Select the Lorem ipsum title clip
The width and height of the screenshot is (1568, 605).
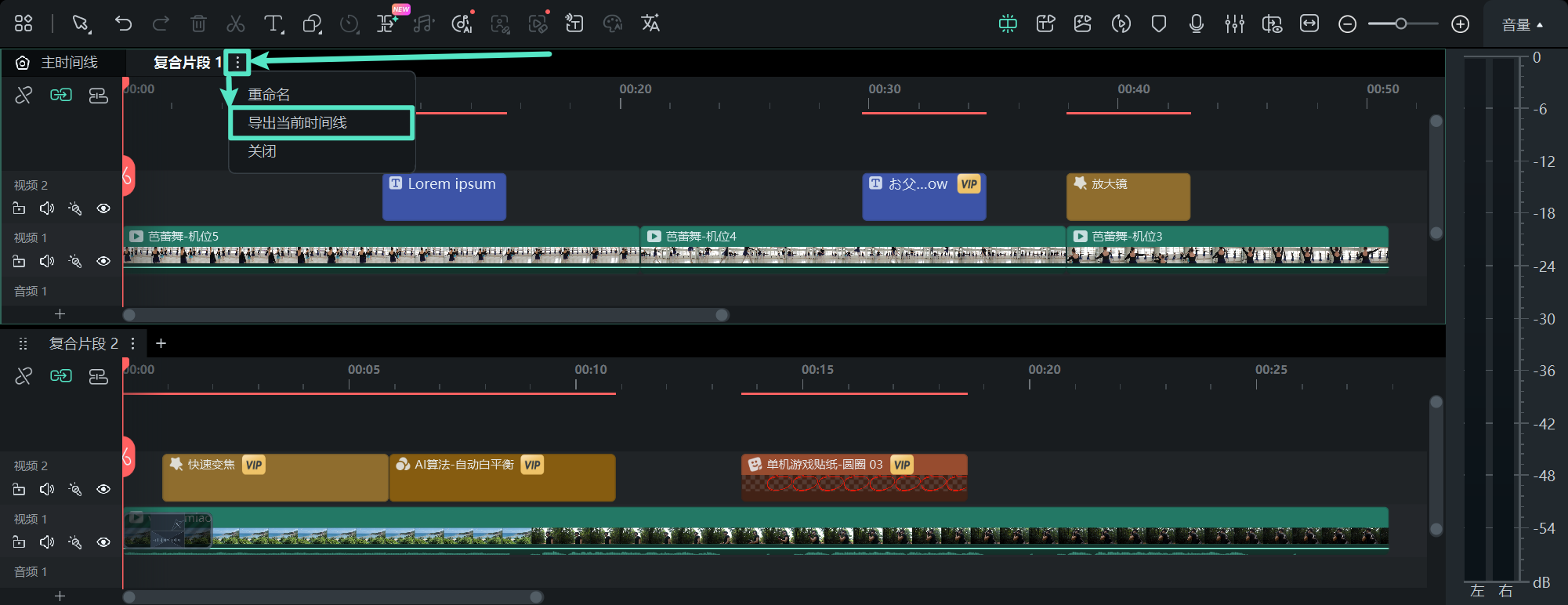[444, 197]
